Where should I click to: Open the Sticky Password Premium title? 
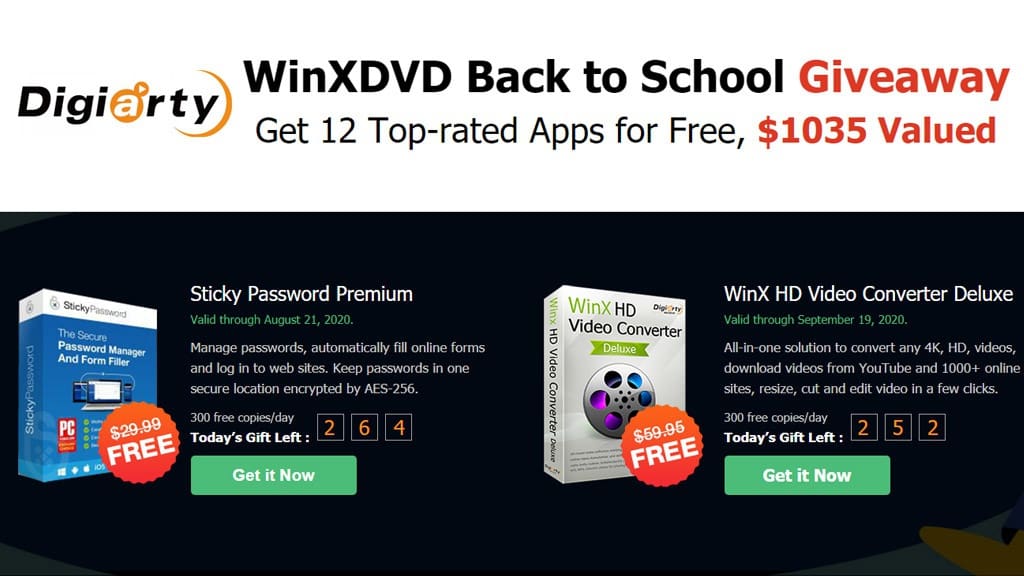point(301,294)
